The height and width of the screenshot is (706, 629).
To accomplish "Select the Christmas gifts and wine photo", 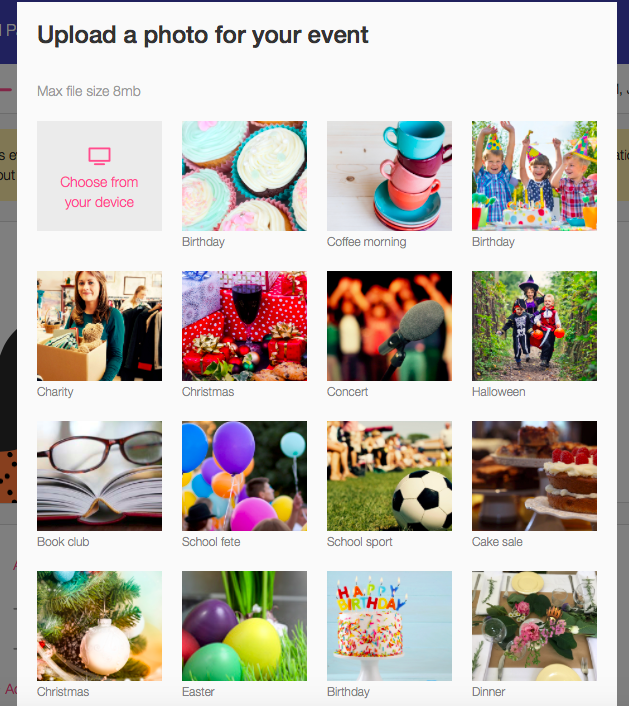I will pyautogui.click(x=244, y=326).
